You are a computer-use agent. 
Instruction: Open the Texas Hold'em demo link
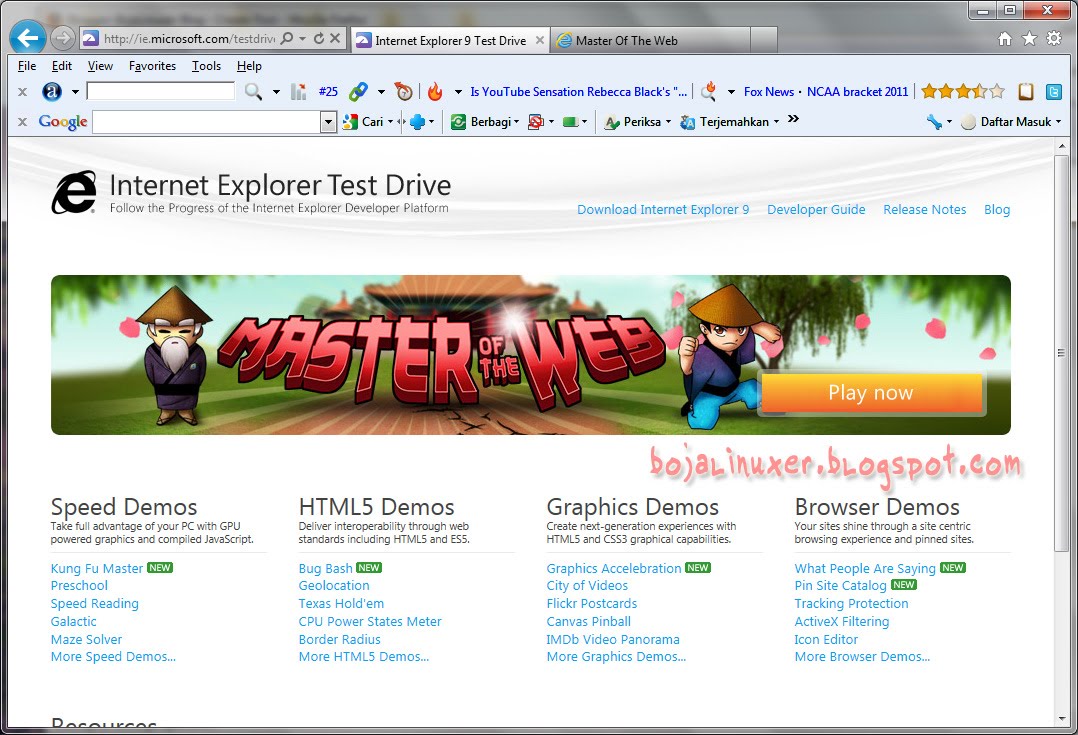point(341,604)
